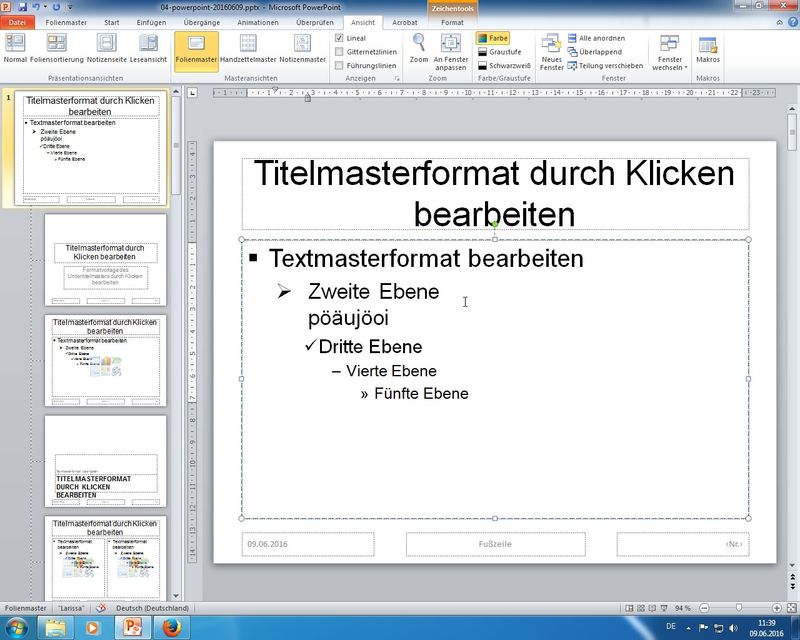Enable Führungslinien checkbox
Viewport: 800px width, 640px height.
tap(339, 66)
